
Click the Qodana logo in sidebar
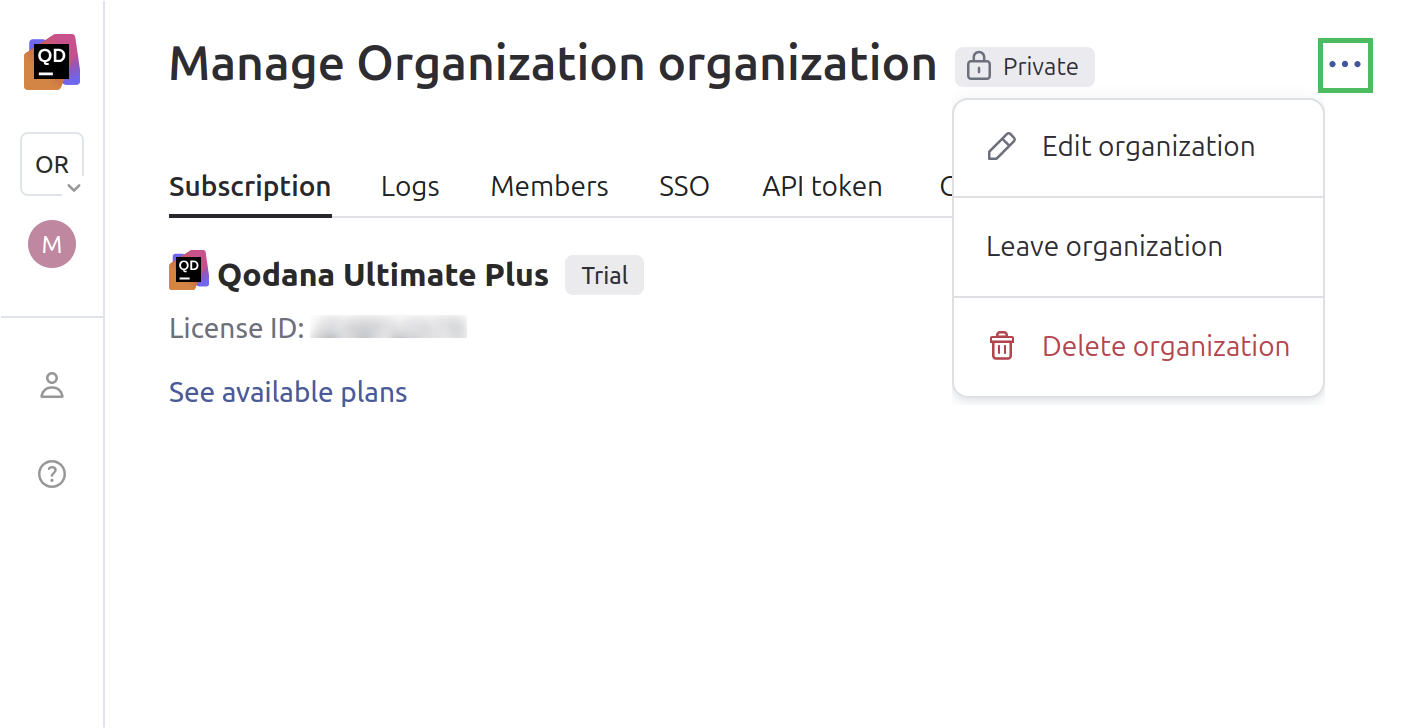[x=52, y=62]
